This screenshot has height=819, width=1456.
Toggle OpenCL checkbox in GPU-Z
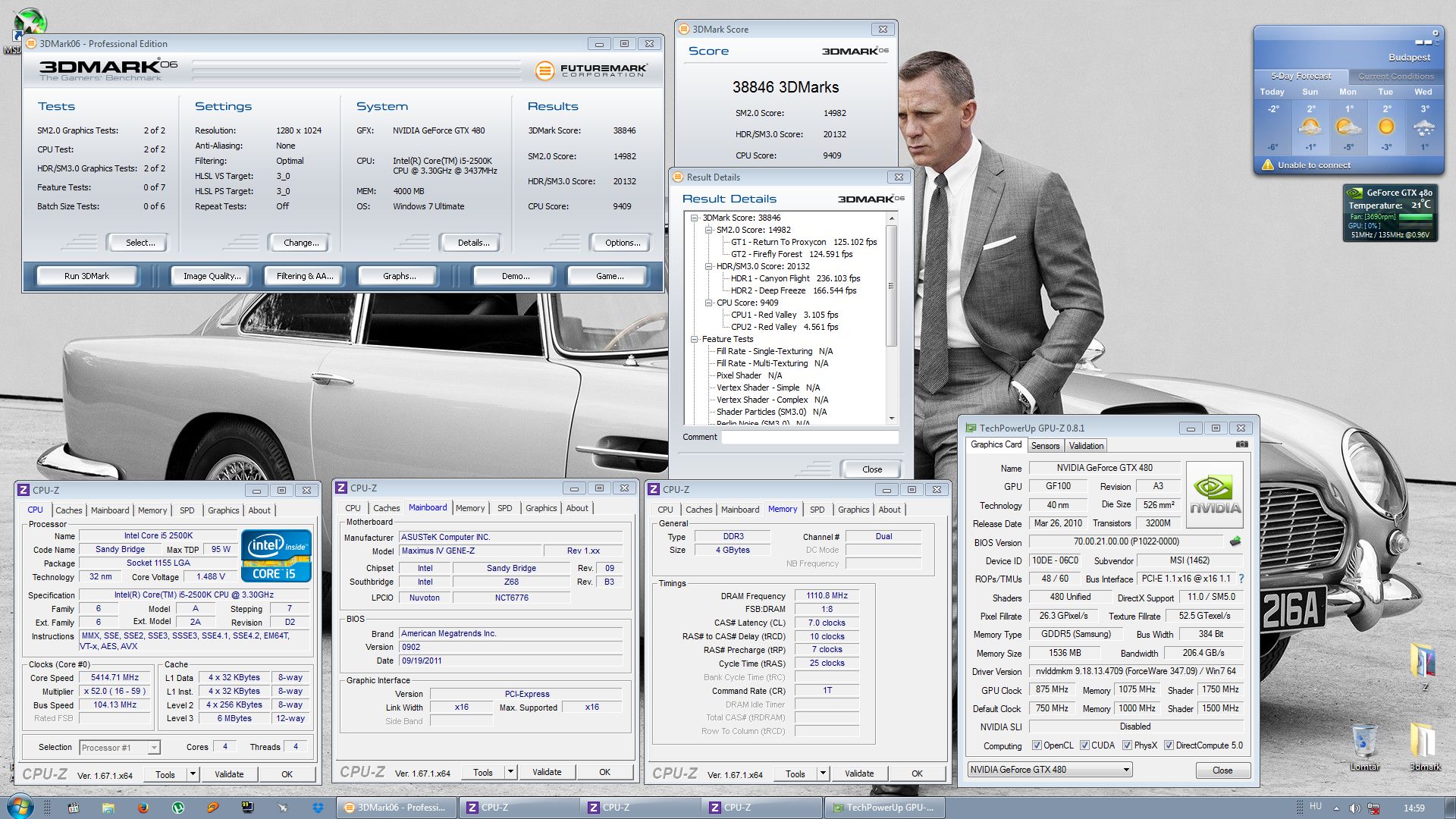pos(1037,745)
